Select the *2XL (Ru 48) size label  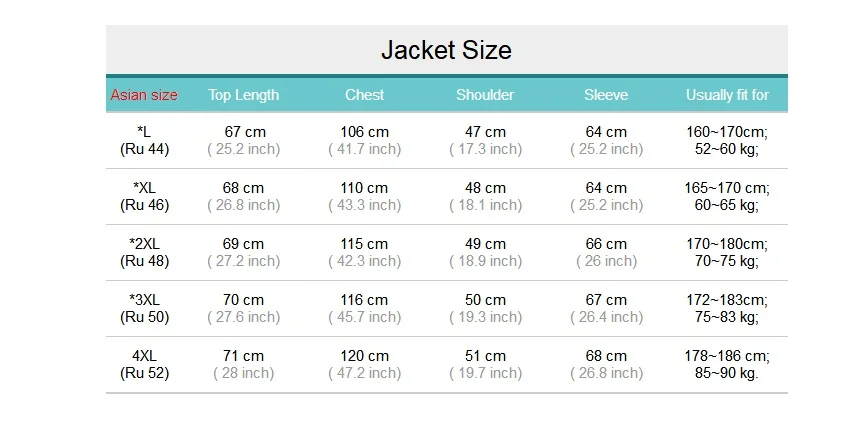pyautogui.click(x=144, y=252)
